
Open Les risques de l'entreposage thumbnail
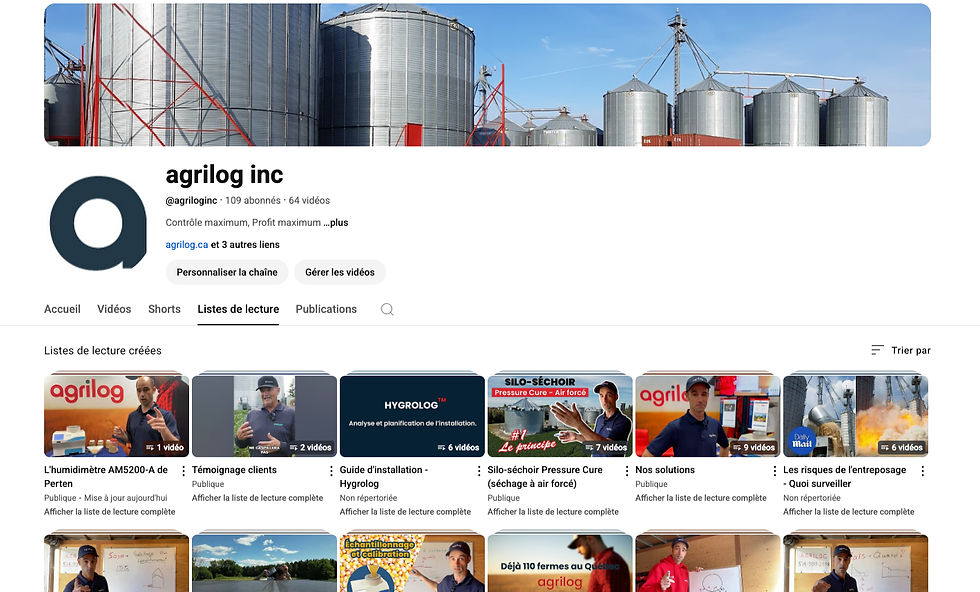(x=856, y=416)
